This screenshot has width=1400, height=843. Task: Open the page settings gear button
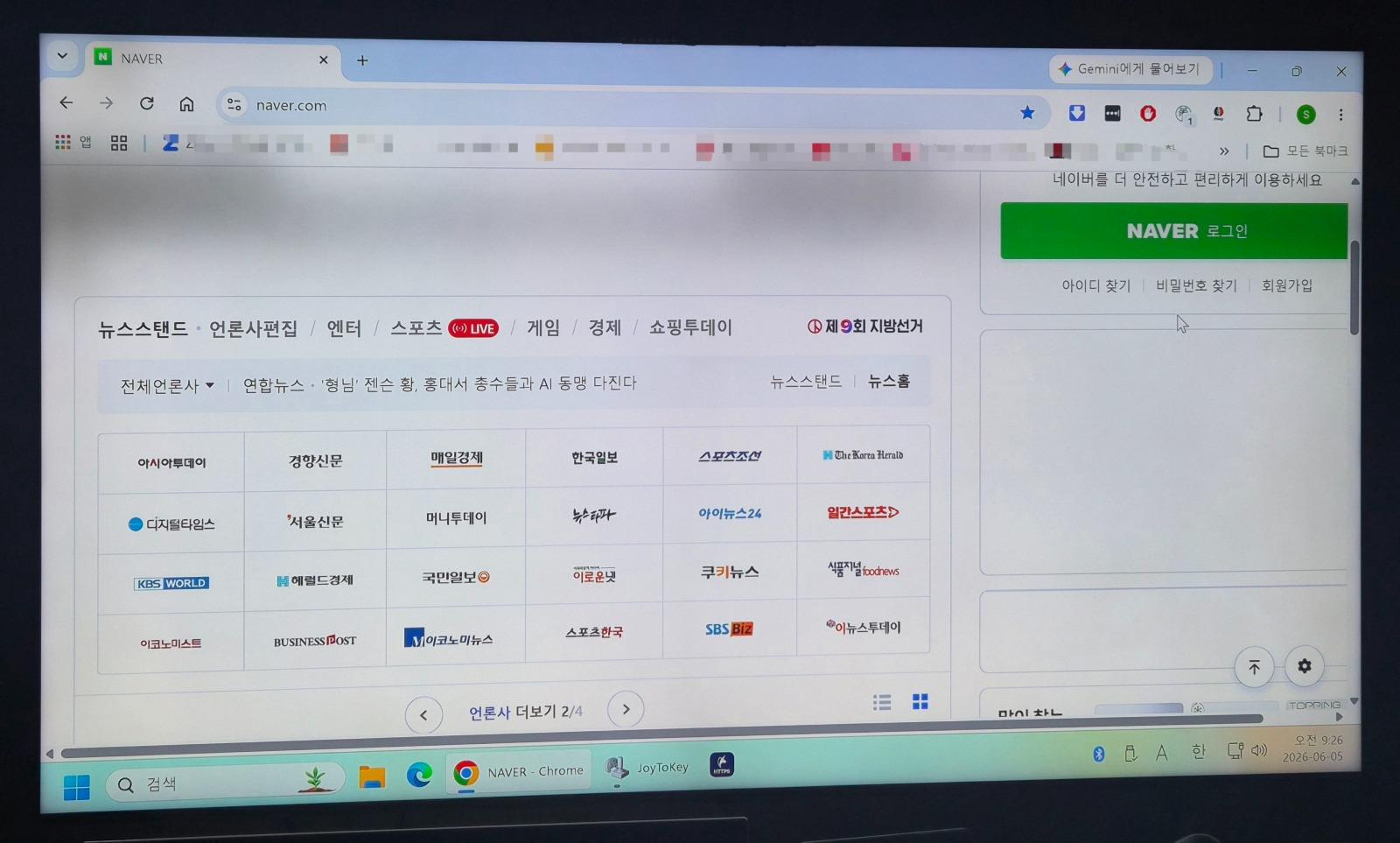point(1305,666)
